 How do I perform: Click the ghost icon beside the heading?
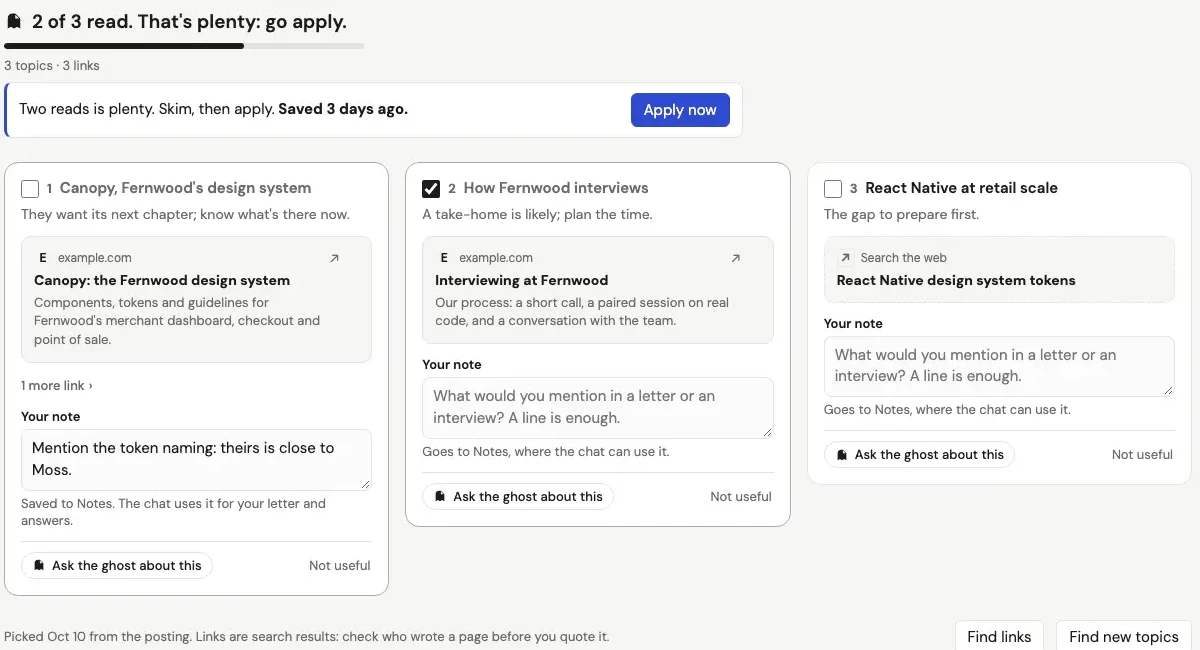click(14, 21)
